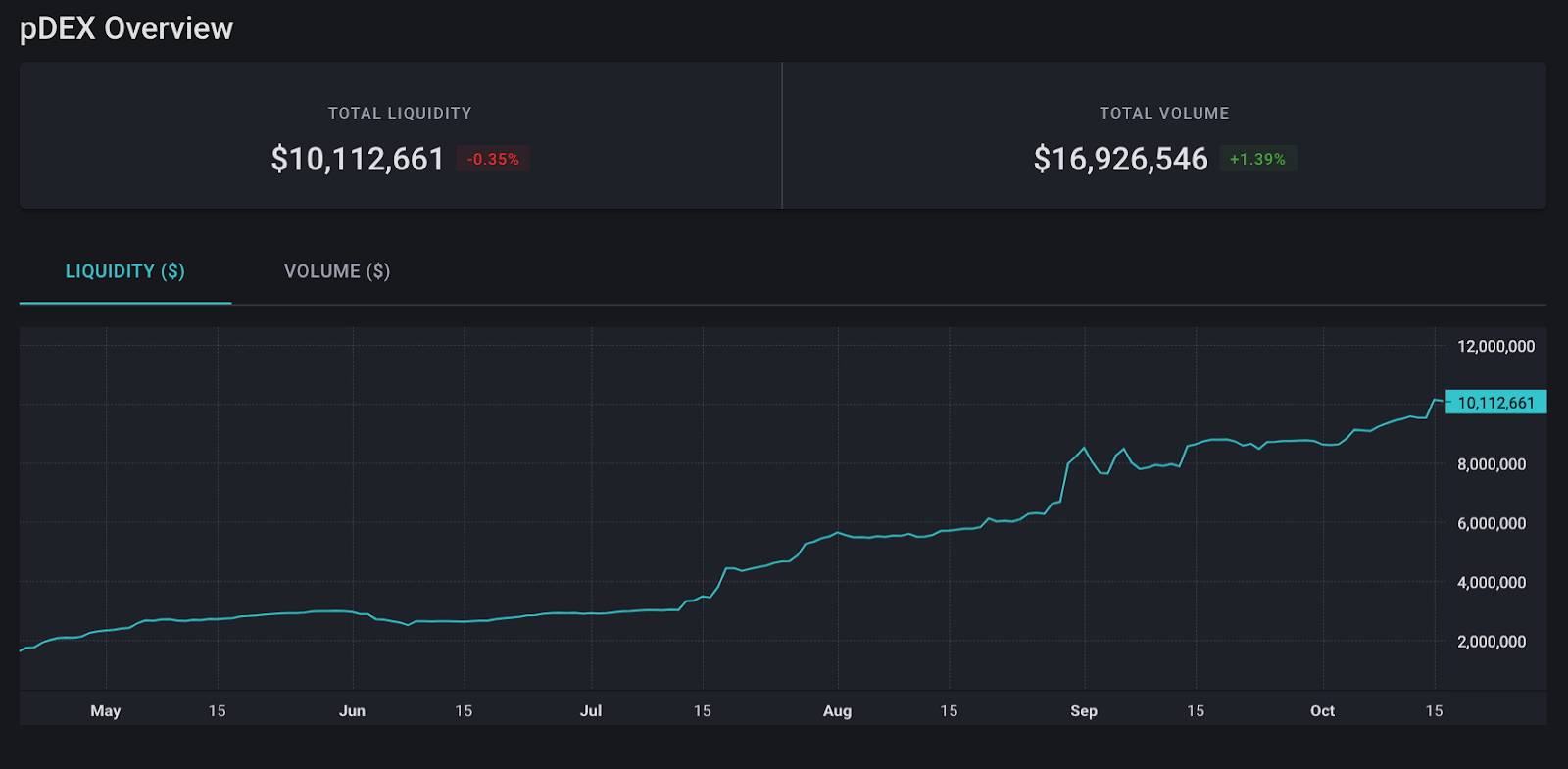Viewport: 1568px width, 769px height.
Task: Switch to the LIQUIDITY ($) tab
Action: coord(125,271)
